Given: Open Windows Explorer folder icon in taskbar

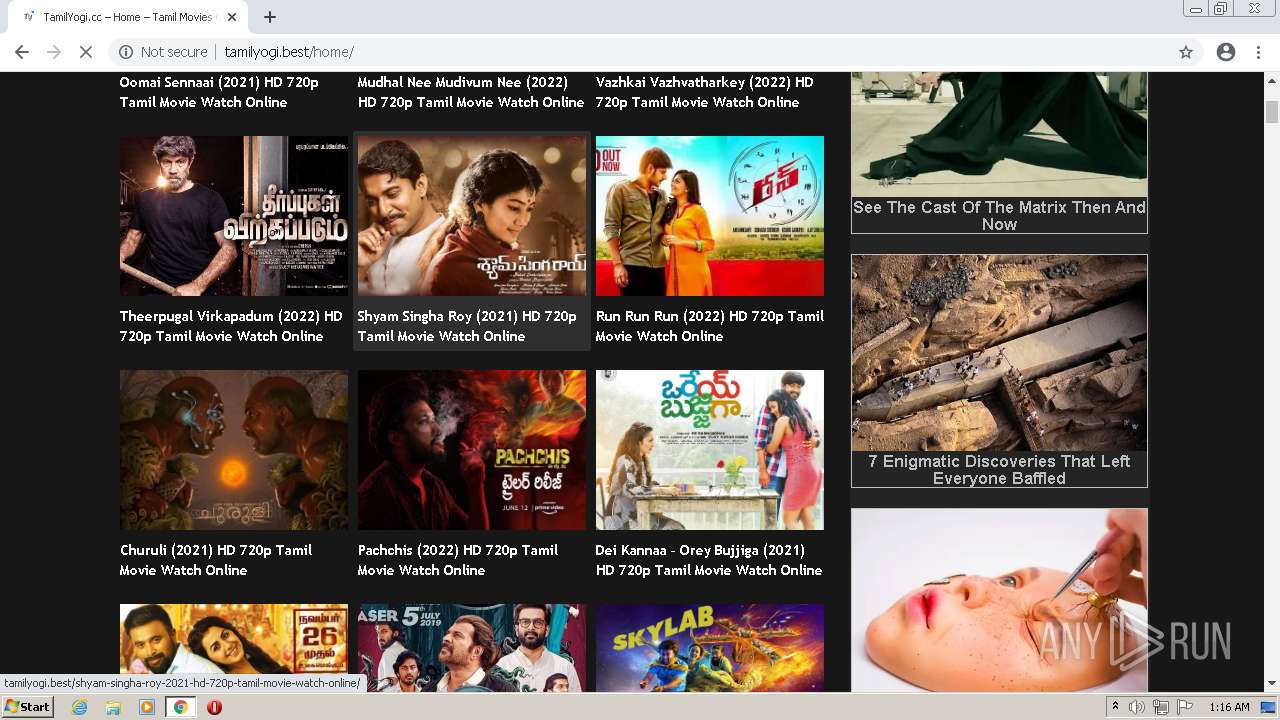Looking at the screenshot, I should pyautogui.click(x=113, y=707).
